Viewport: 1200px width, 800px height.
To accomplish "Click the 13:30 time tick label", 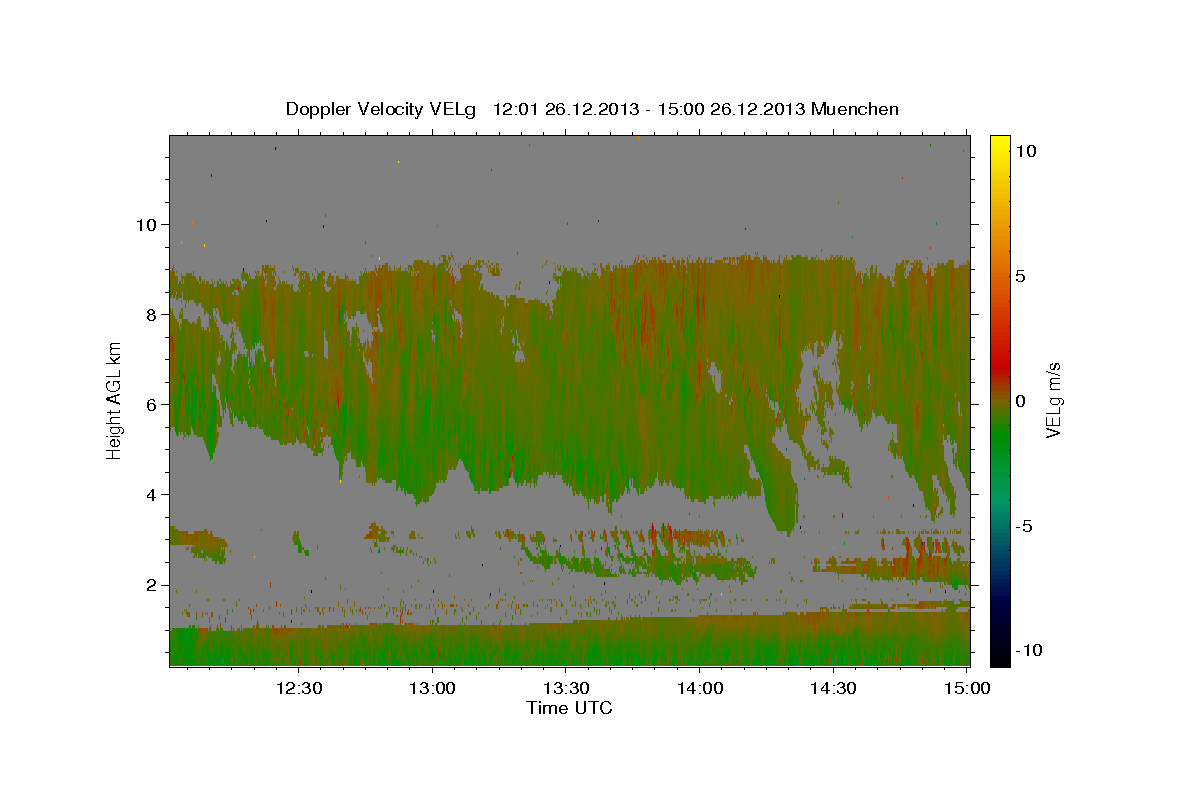I will click(566, 688).
